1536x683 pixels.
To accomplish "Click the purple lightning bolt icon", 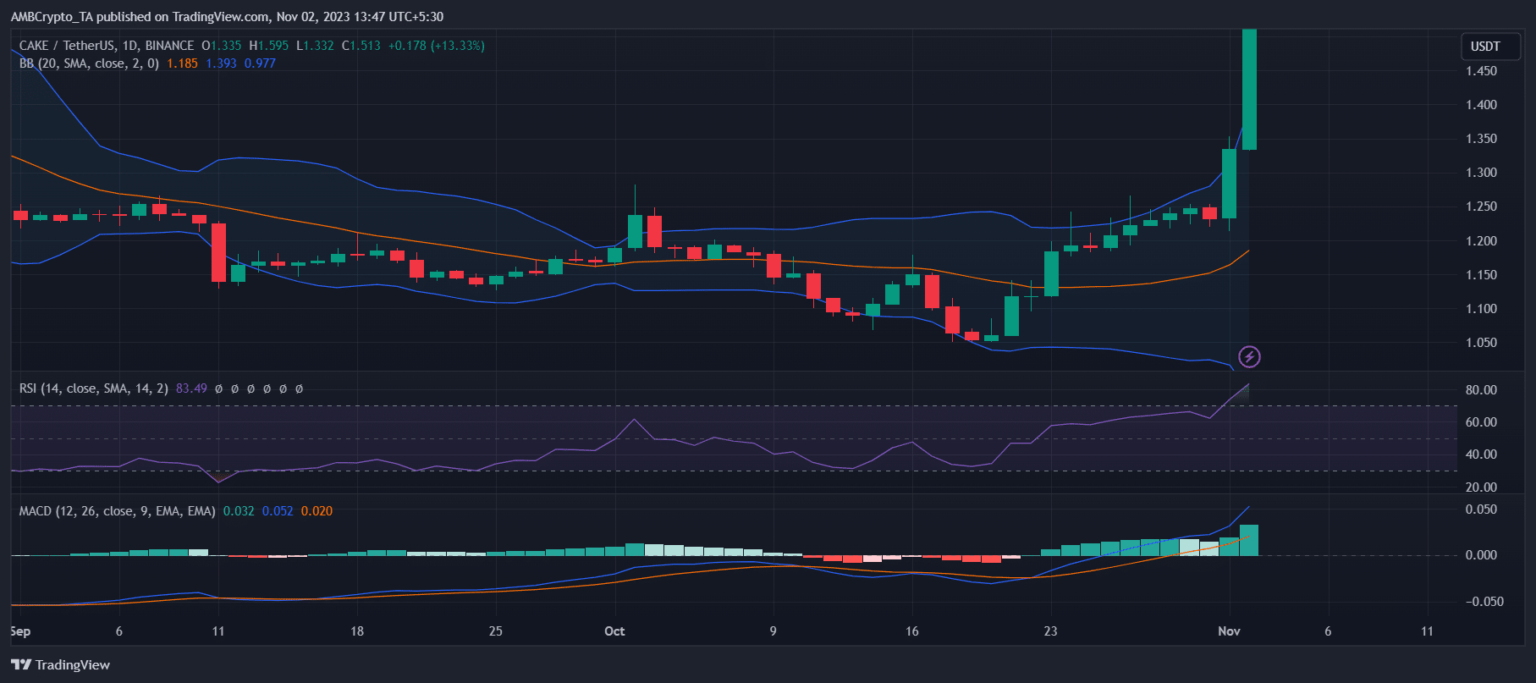I will tap(1249, 356).
